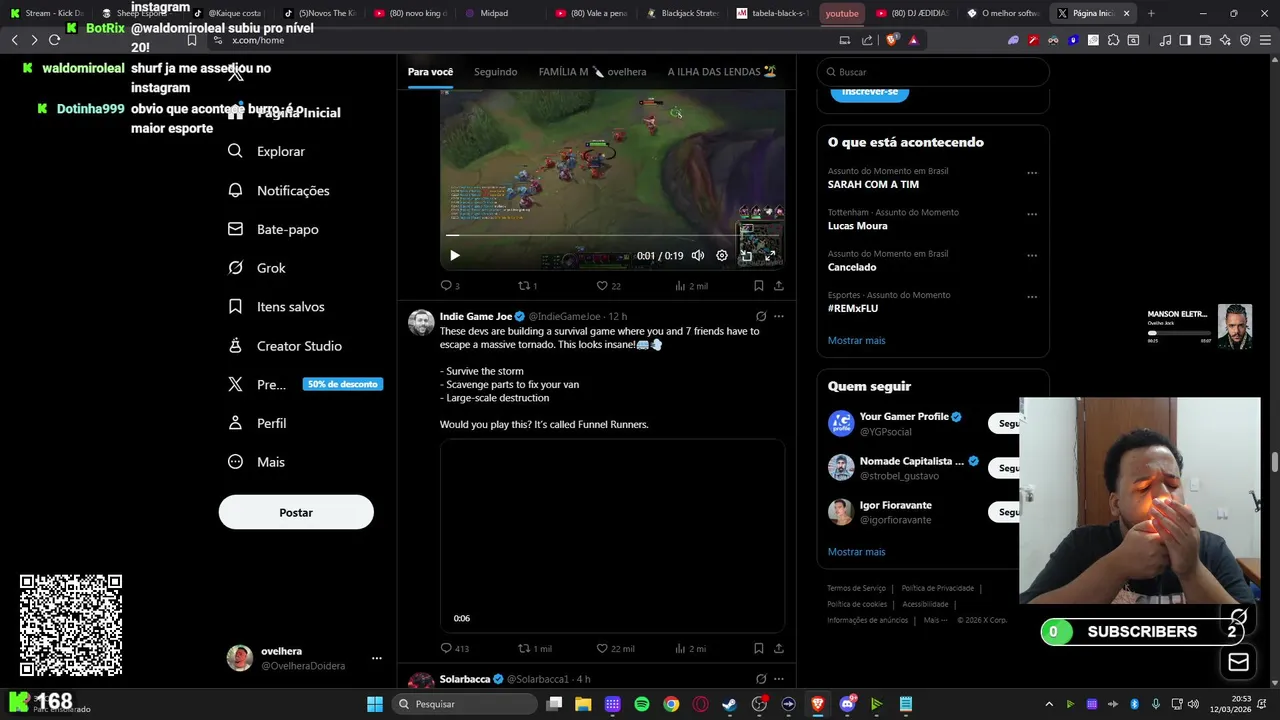Screen dimensions: 1280x720
Task: Show more trending topics via Mostrar mais
Action: tap(856, 340)
